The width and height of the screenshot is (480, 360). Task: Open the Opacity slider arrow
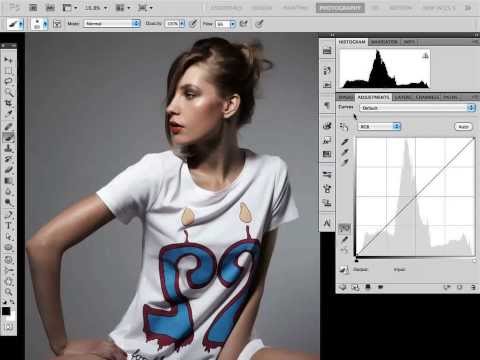[x=182, y=24]
